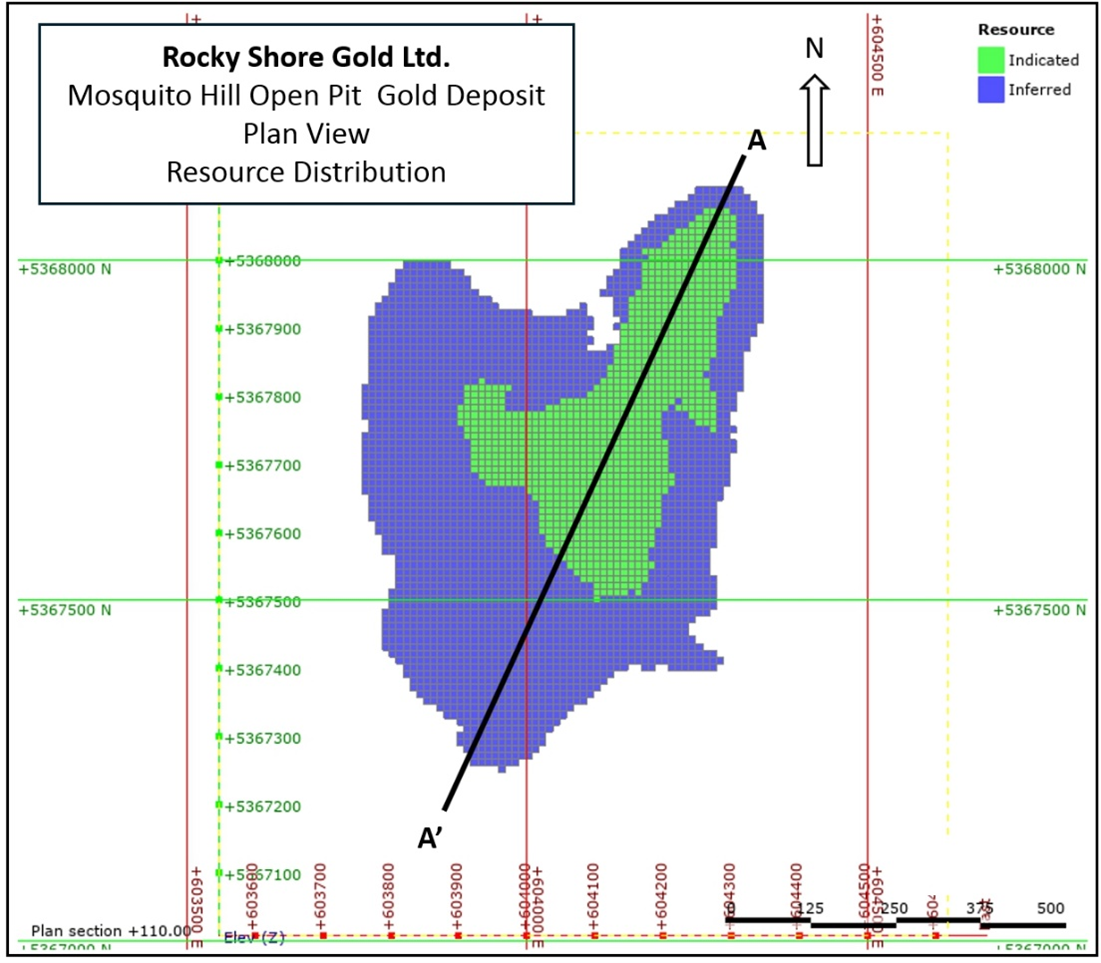The height and width of the screenshot is (963, 1101).
Task: Click the green Indicated legend swatch
Action: pos(991,60)
